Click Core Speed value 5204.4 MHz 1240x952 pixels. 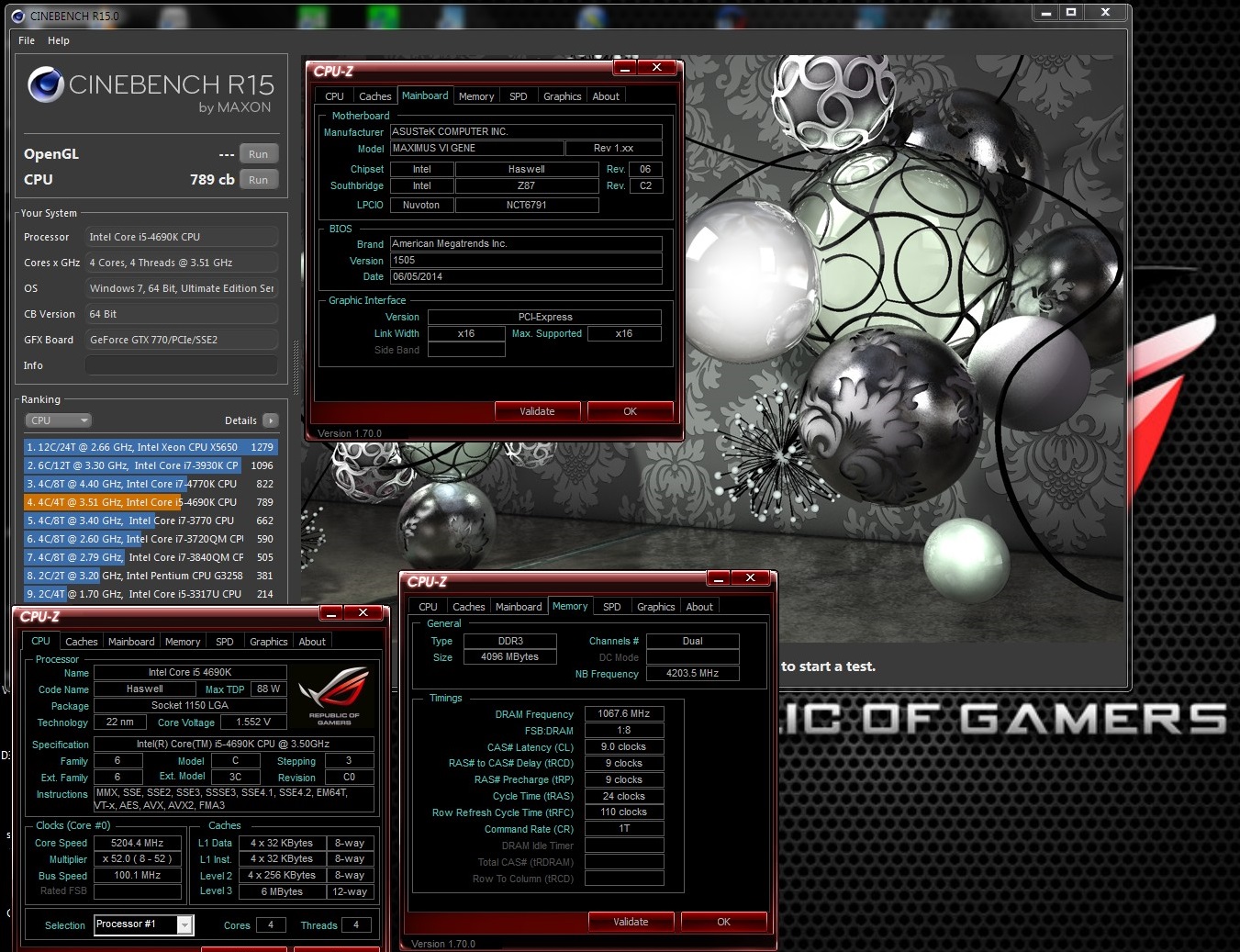(x=137, y=843)
